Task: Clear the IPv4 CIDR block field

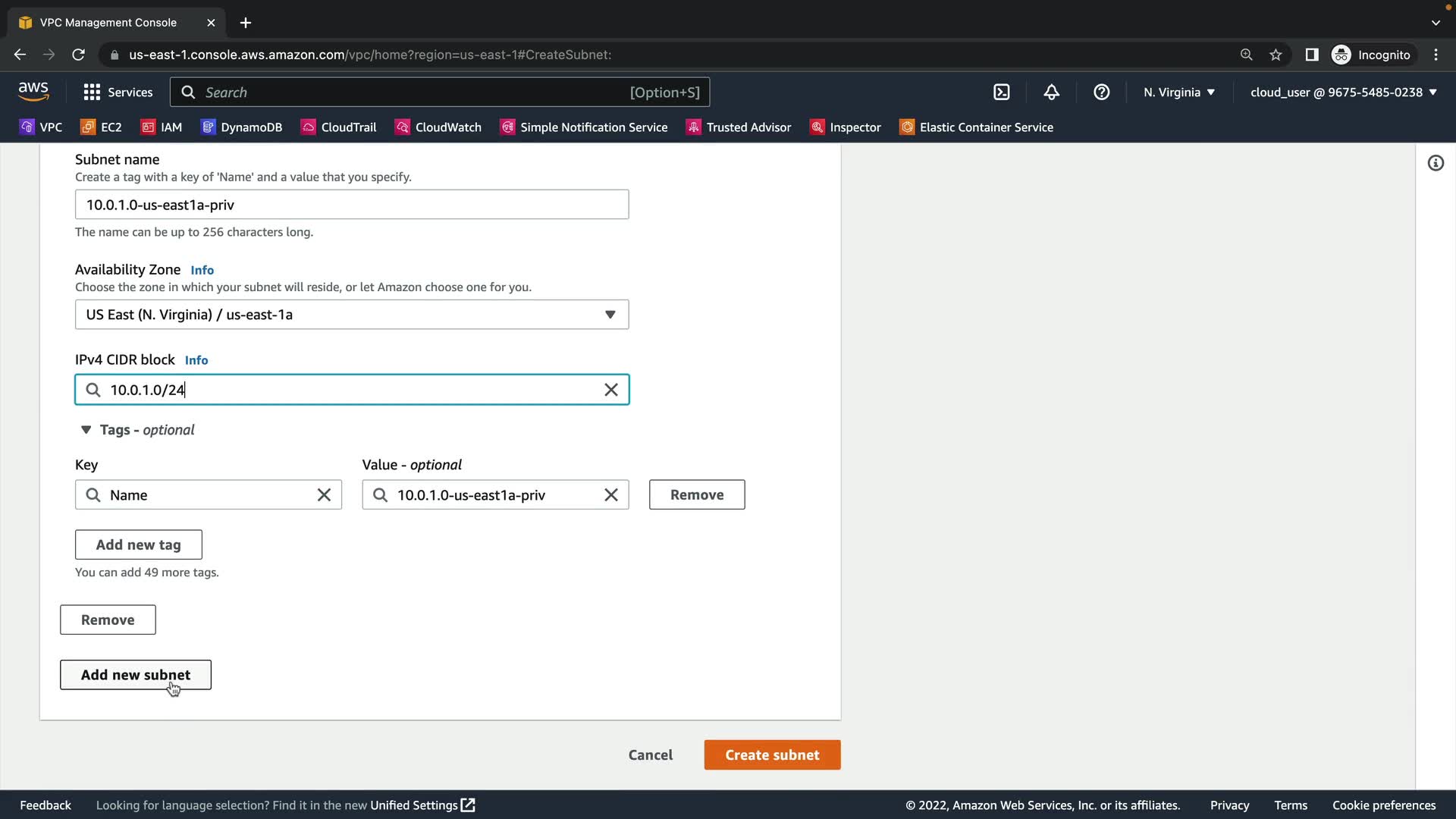Action: pyautogui.click(x=610, y=390)
